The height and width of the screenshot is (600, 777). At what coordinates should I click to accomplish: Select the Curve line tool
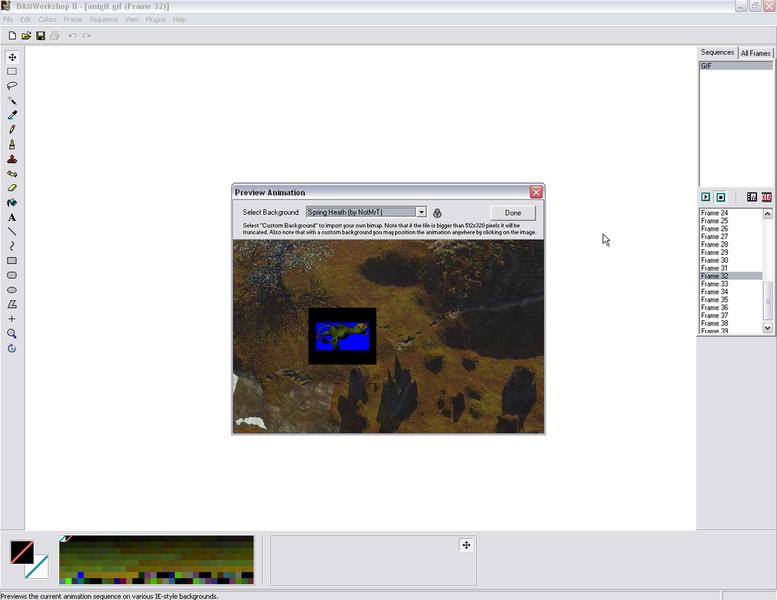(12, 246)
